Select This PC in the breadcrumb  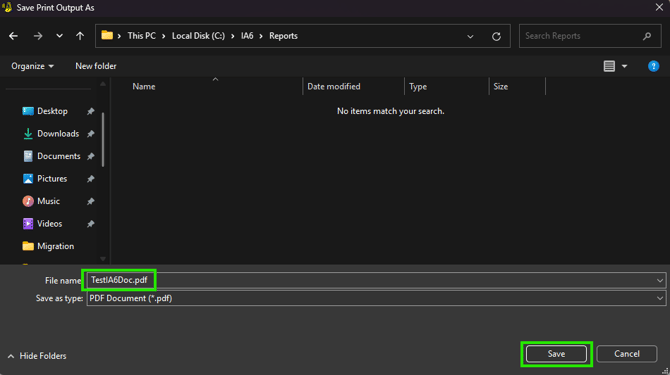[x=141, y=36]
